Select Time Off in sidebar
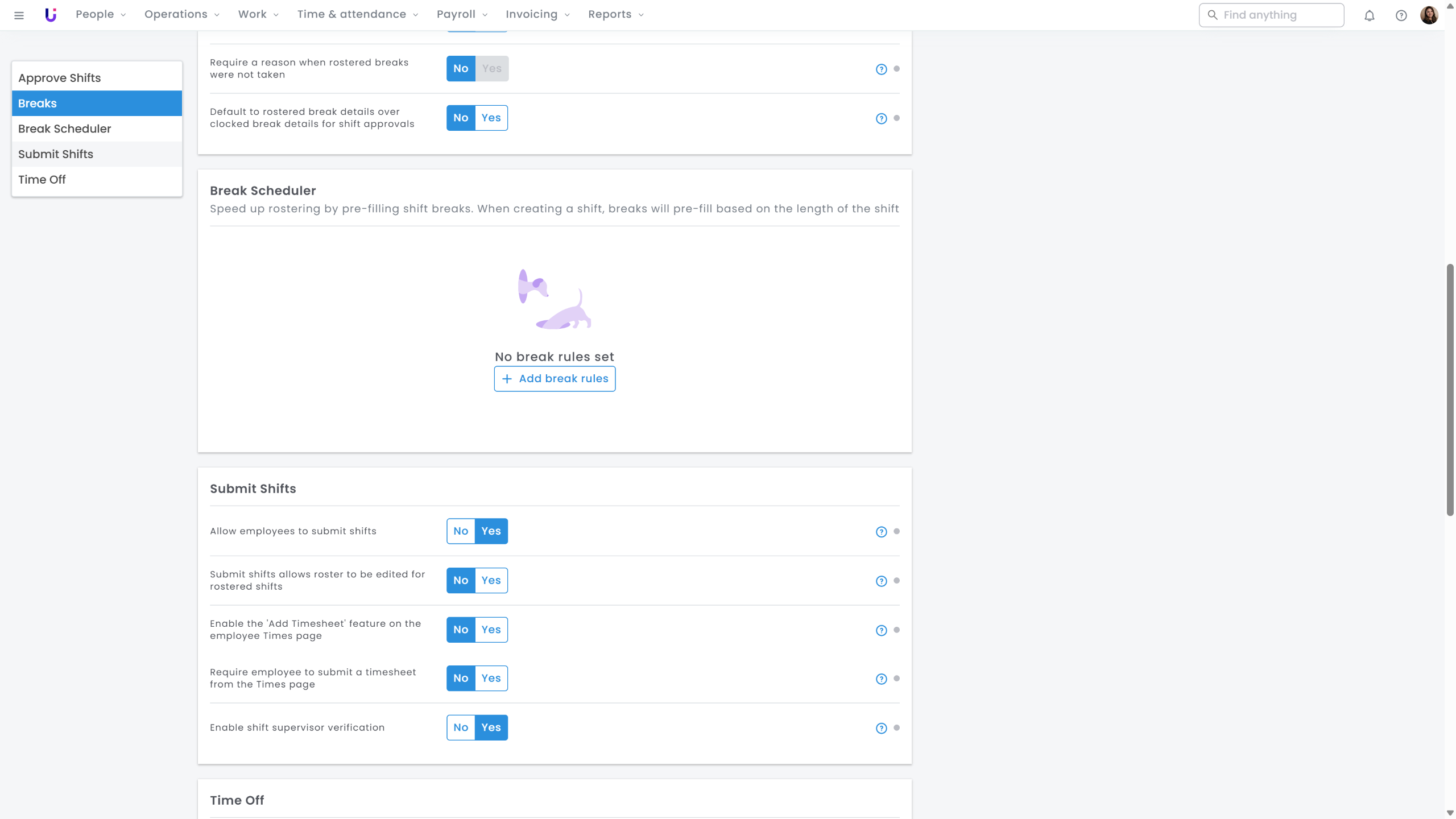1456x819 pixels. (42, 179)
